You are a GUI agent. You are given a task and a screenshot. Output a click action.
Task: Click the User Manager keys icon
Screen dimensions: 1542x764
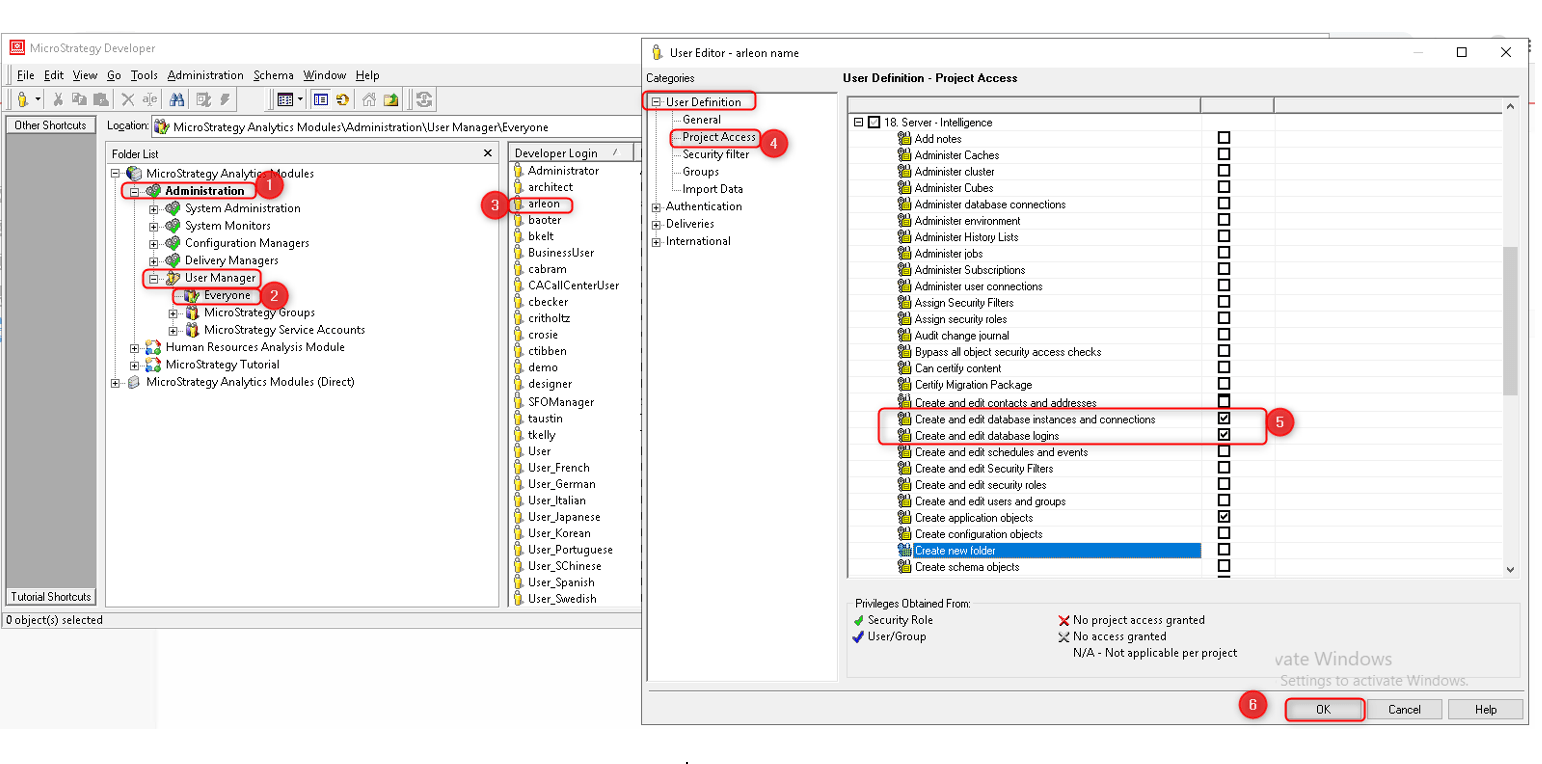[174, 278]
